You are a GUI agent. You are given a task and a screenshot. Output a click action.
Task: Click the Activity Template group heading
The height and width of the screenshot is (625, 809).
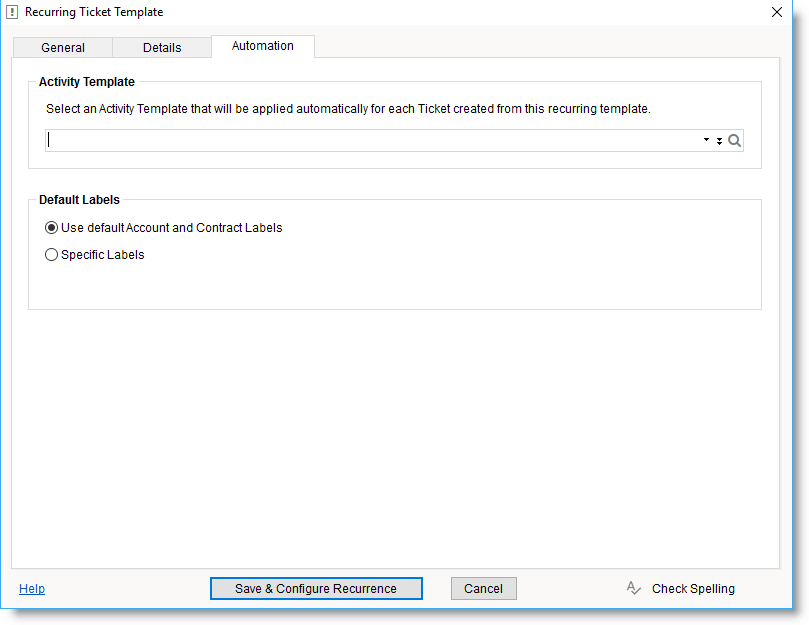coord(87,82)
